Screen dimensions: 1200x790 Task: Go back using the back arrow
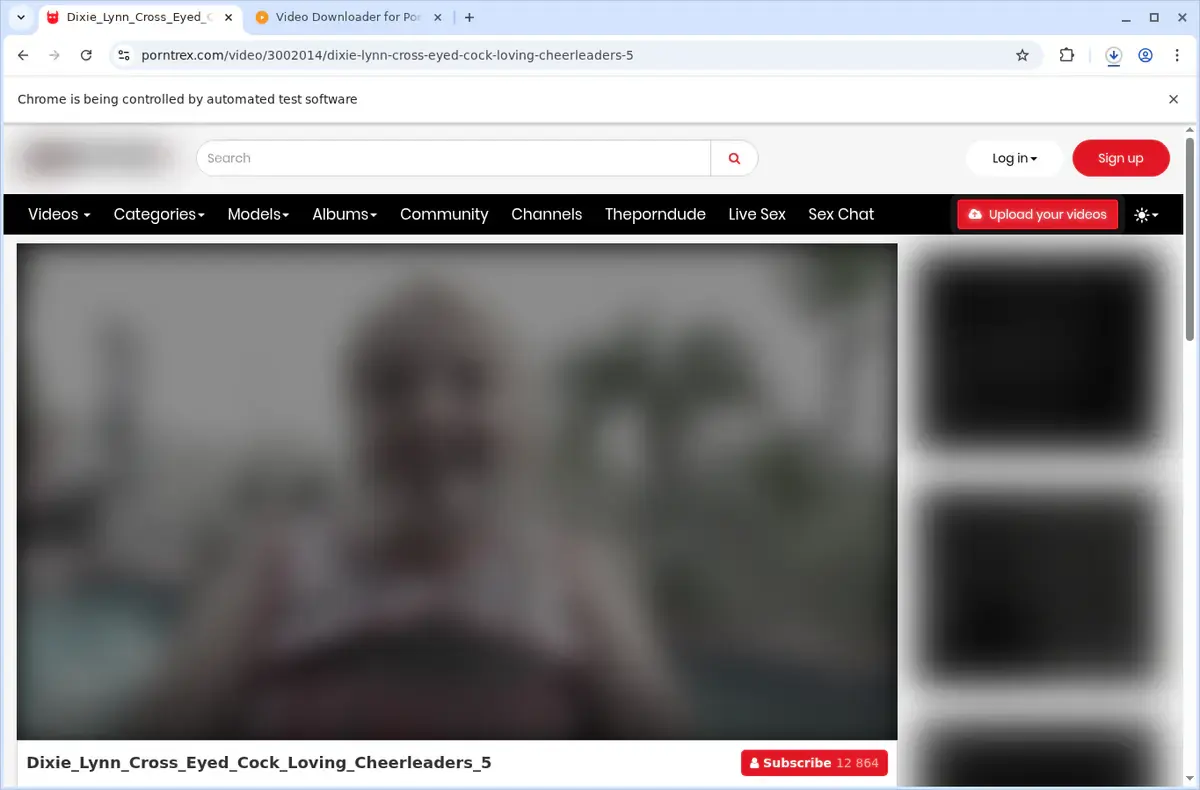tap(23, 56)
